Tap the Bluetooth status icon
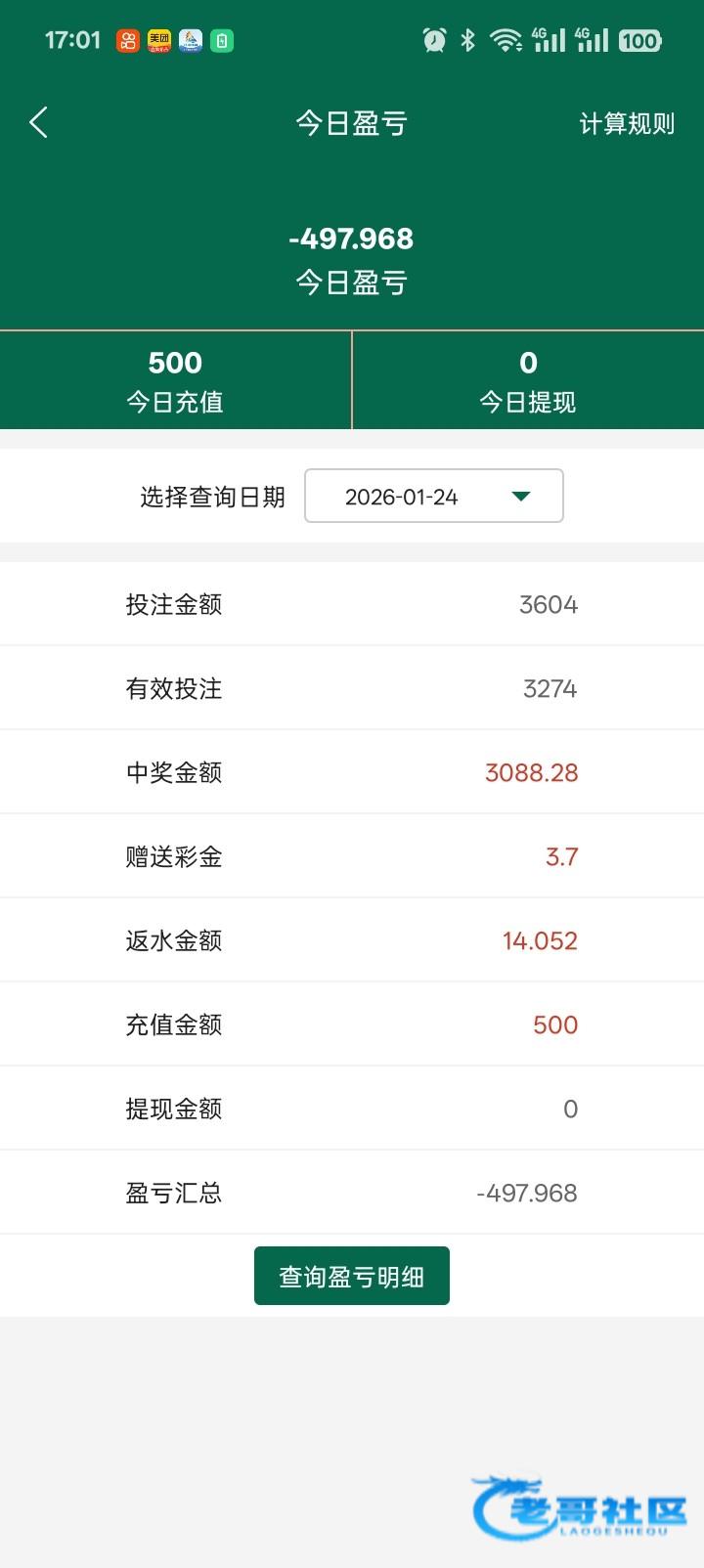Image resolution: width=704 pixels, height=1568 pixels. (x=468, y=40)
